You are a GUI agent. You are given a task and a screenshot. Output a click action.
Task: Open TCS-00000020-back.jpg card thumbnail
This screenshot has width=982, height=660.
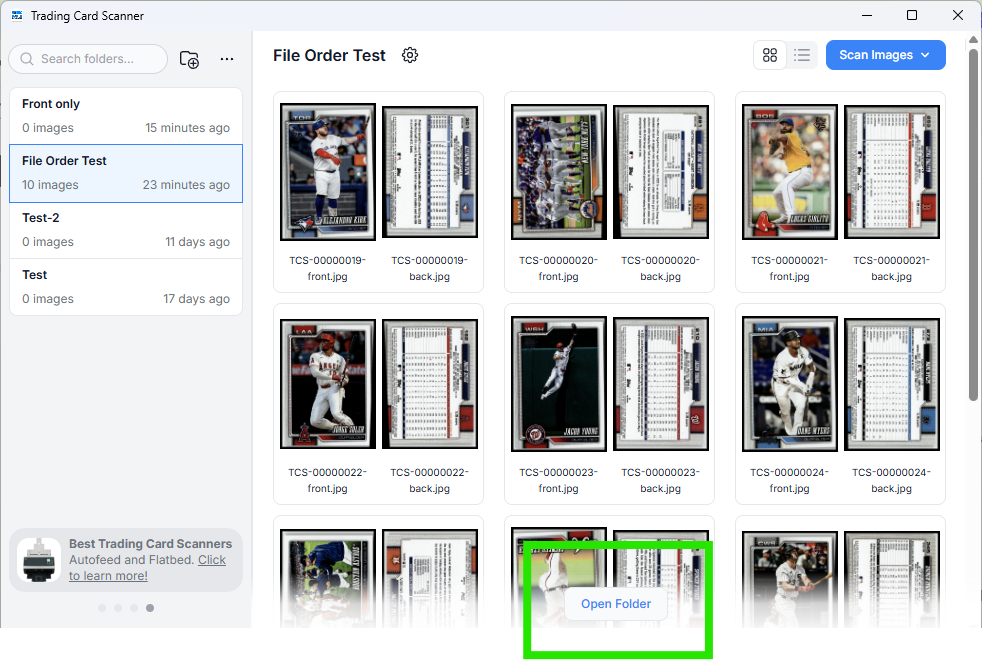tap(661, 172)
